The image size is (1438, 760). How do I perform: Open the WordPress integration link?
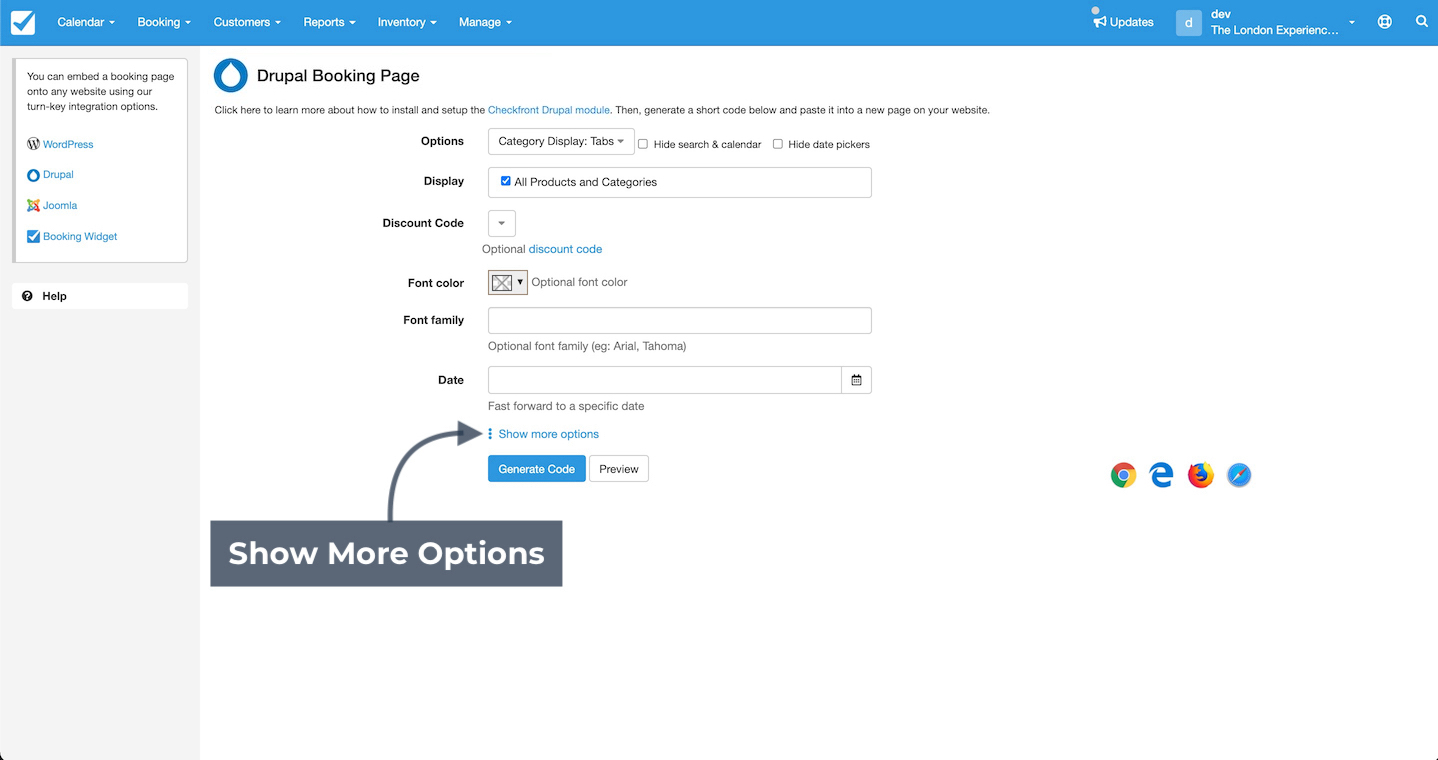click(68, 144)
